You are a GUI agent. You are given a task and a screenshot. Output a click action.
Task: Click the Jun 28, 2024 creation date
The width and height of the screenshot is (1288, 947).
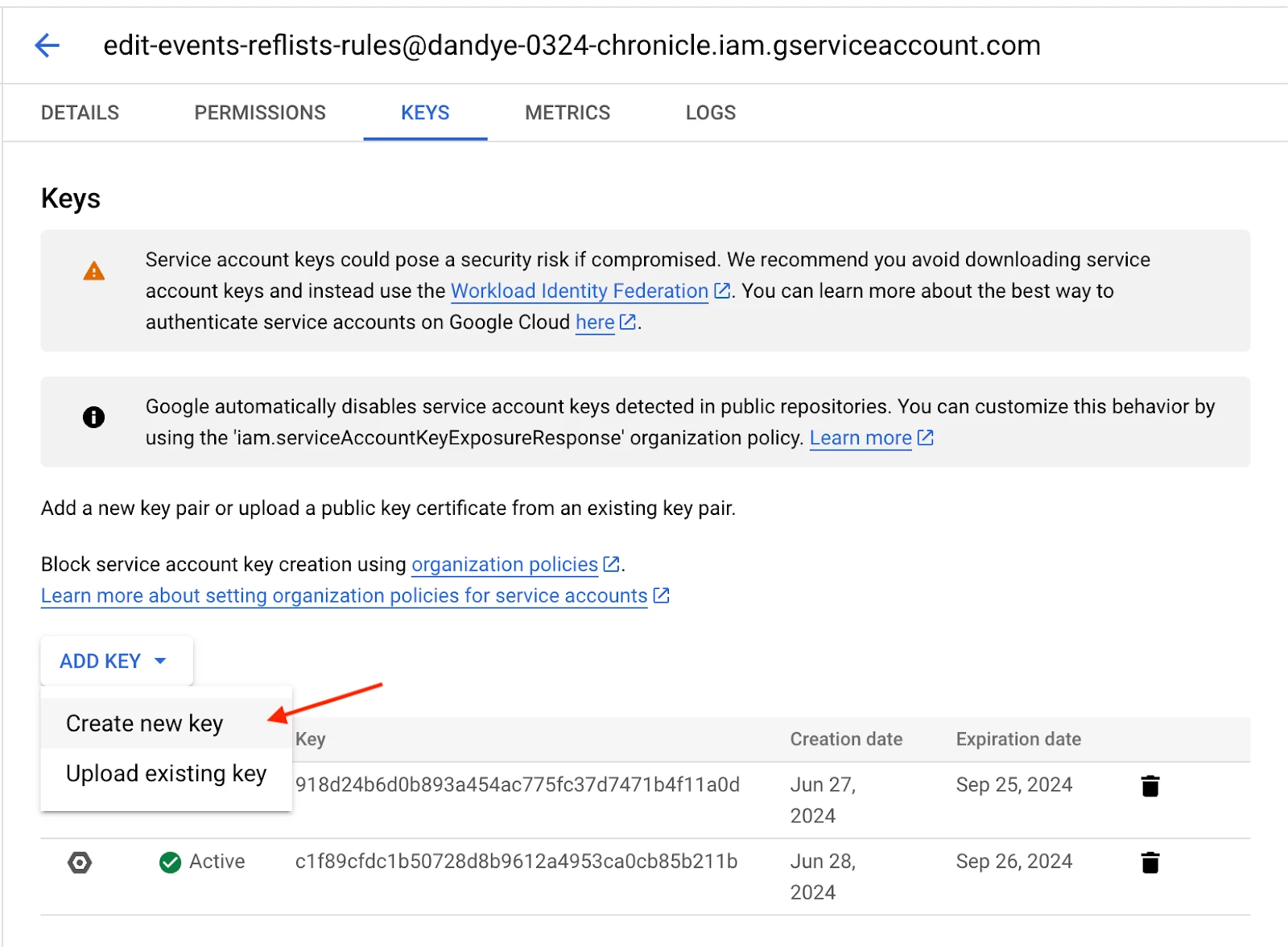tap(823, 876)
